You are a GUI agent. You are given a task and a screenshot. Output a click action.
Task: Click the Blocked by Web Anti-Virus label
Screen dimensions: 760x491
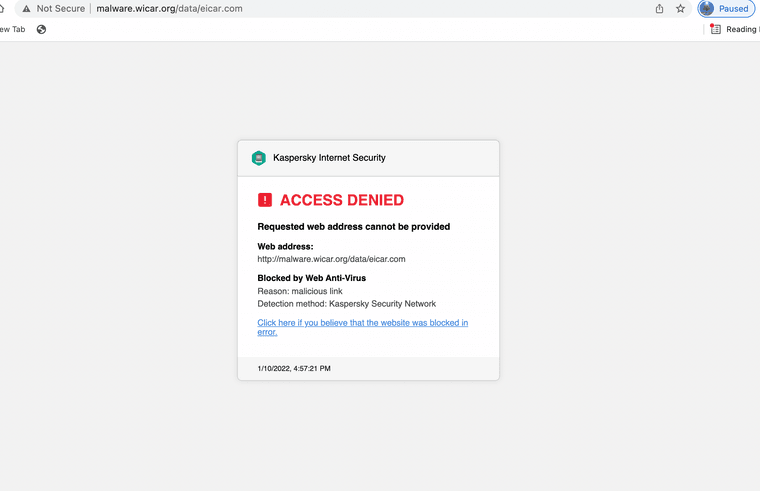pyautogui.click(x=312, y=278)
